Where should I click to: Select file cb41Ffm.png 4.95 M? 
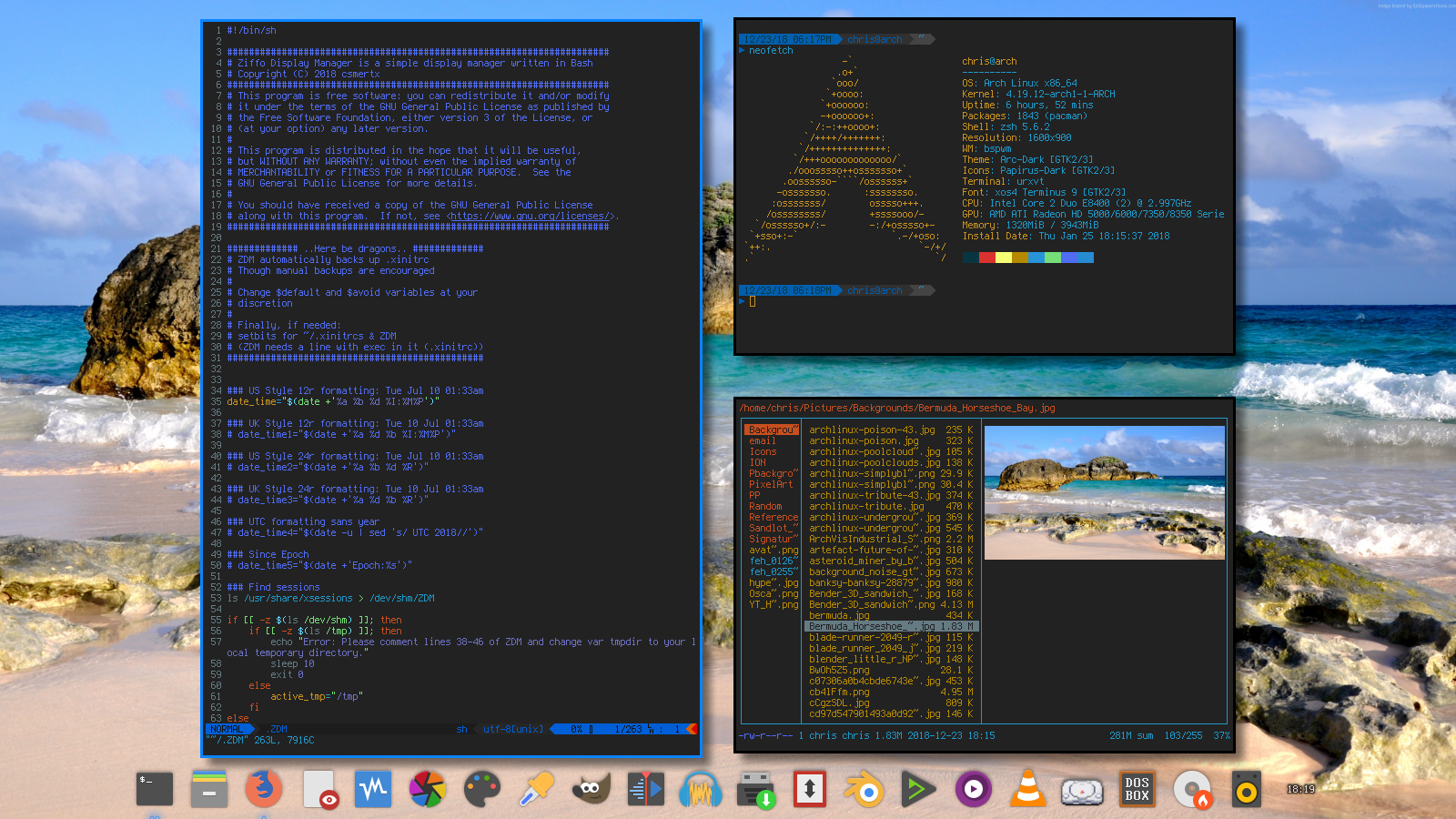891,692
